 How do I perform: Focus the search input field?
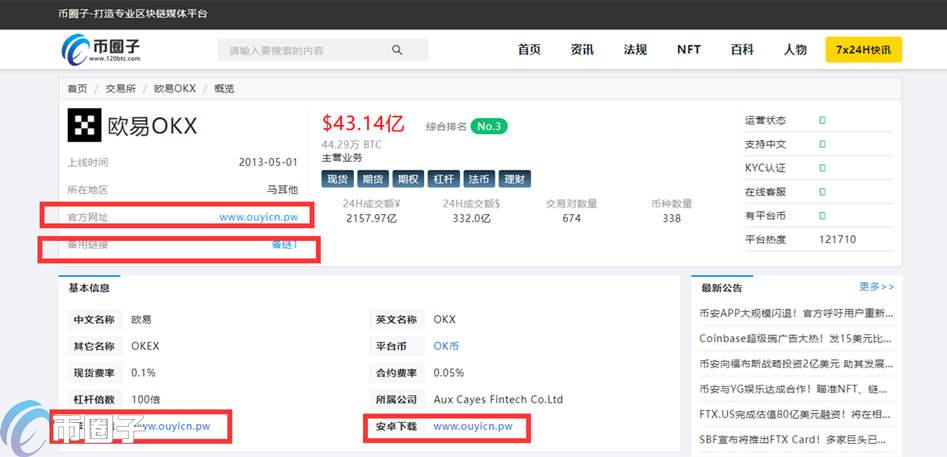[305, 50]
